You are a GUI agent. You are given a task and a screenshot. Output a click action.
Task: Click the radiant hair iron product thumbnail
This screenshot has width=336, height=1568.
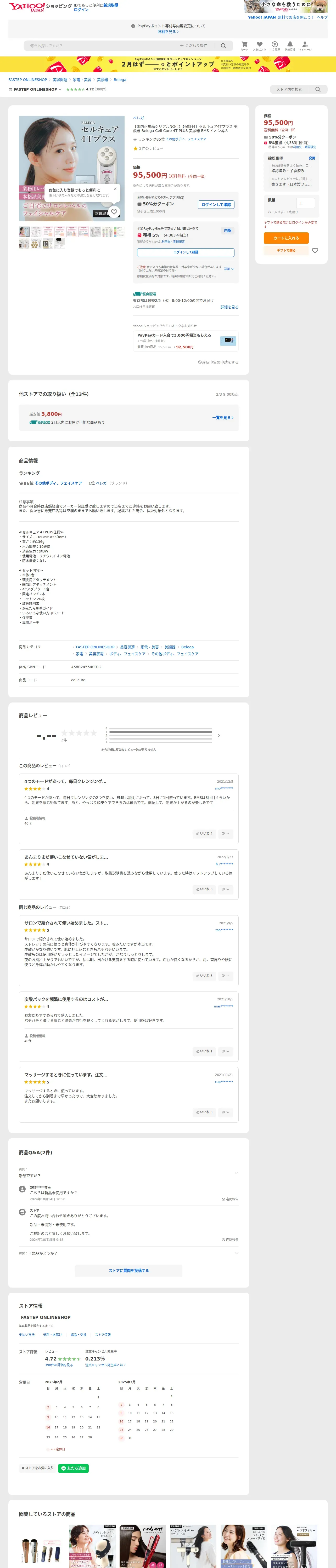(x=143, y=1546)
